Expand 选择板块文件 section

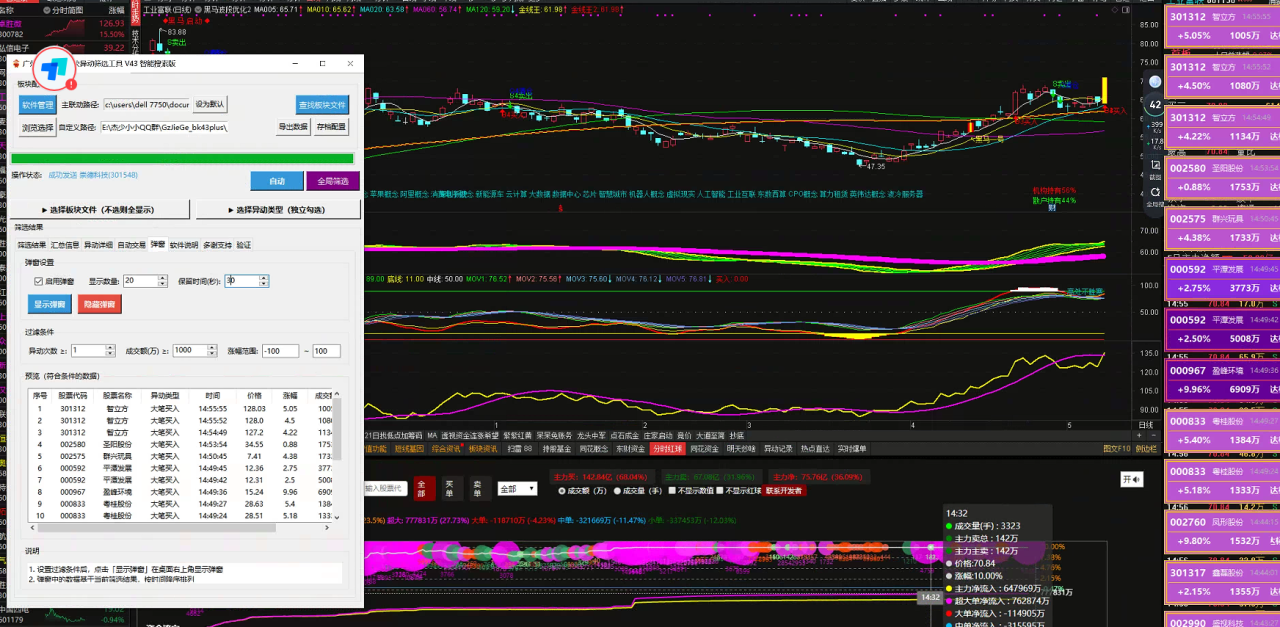pos(100,210)
